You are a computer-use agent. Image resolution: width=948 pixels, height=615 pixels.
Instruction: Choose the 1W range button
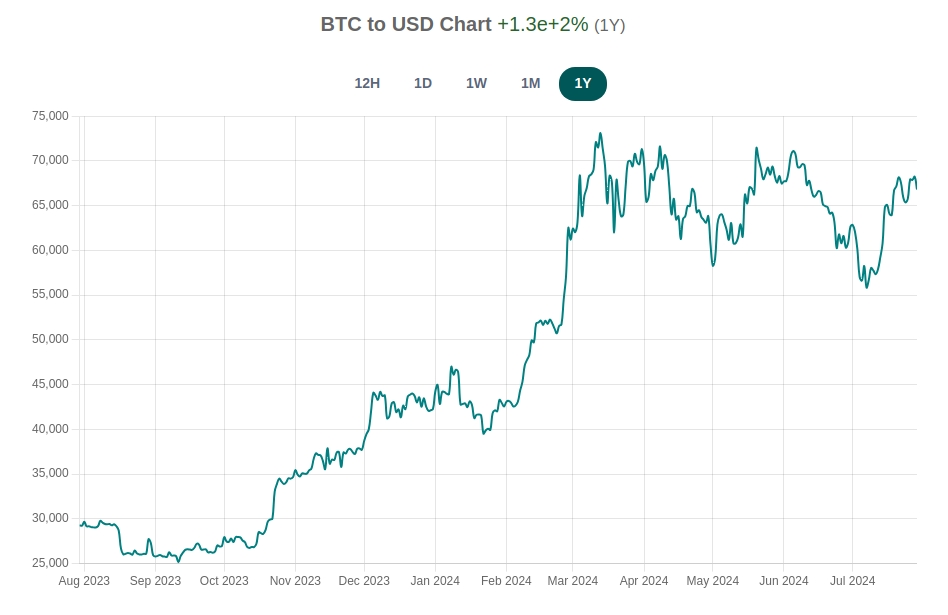(x=476, y=84)
